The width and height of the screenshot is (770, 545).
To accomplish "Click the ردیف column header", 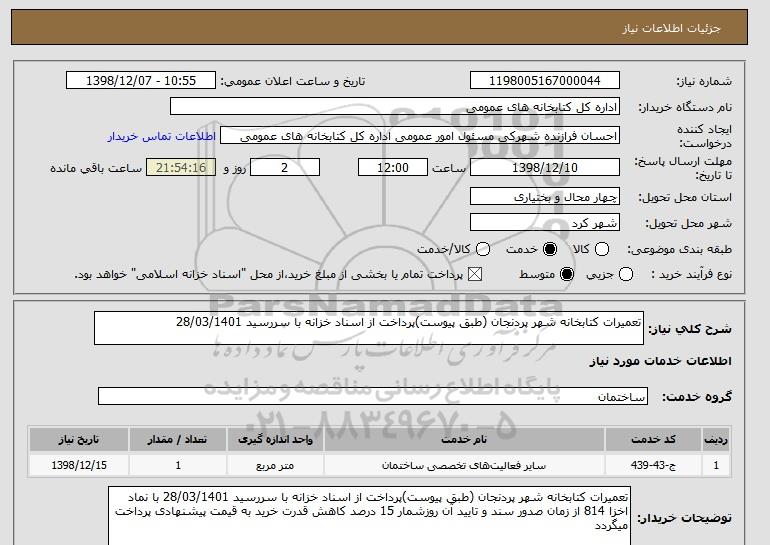I will [x=716, y=439].
